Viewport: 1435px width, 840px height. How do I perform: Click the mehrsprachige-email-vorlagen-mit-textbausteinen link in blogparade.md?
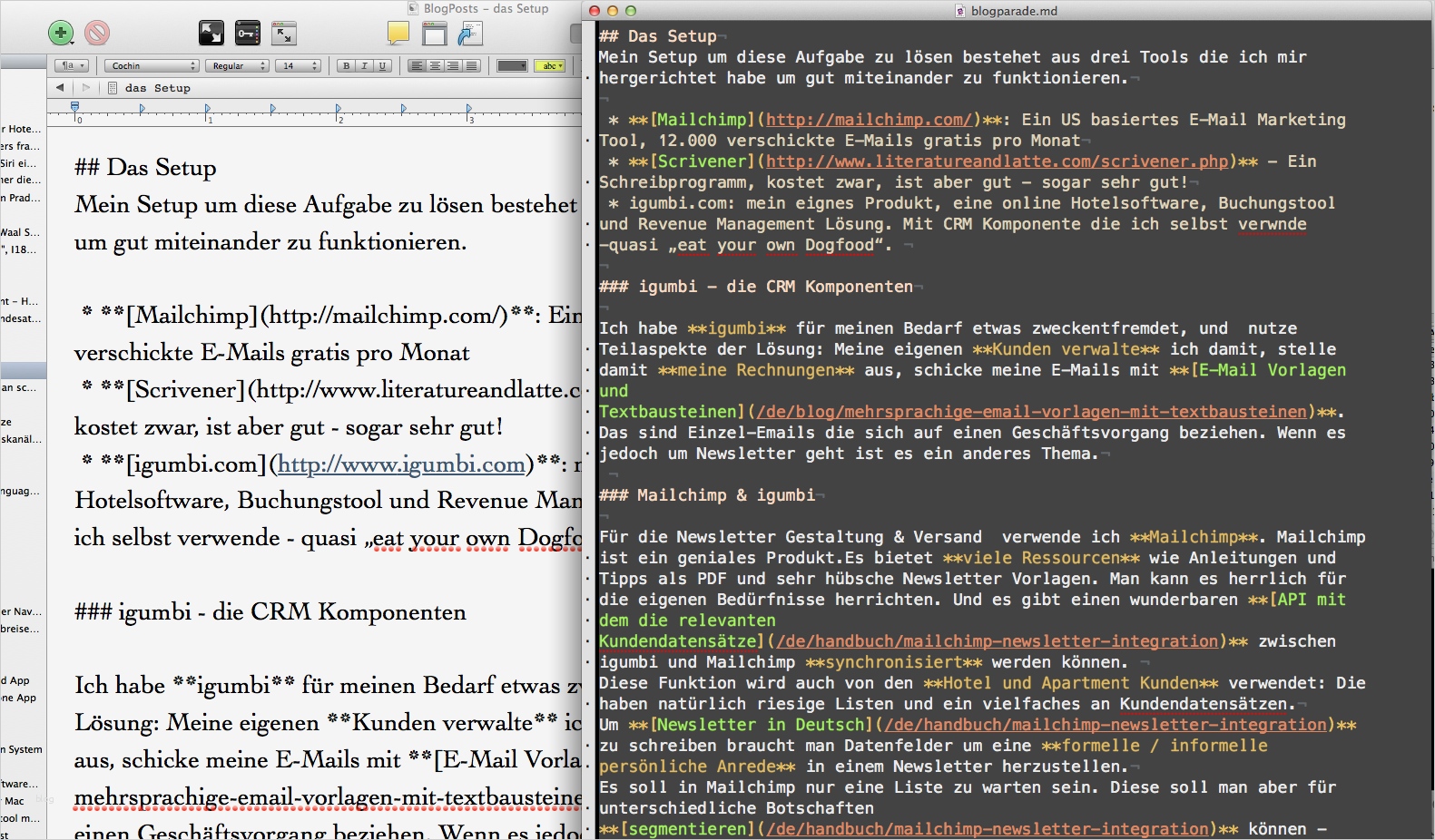(1031, 412)
